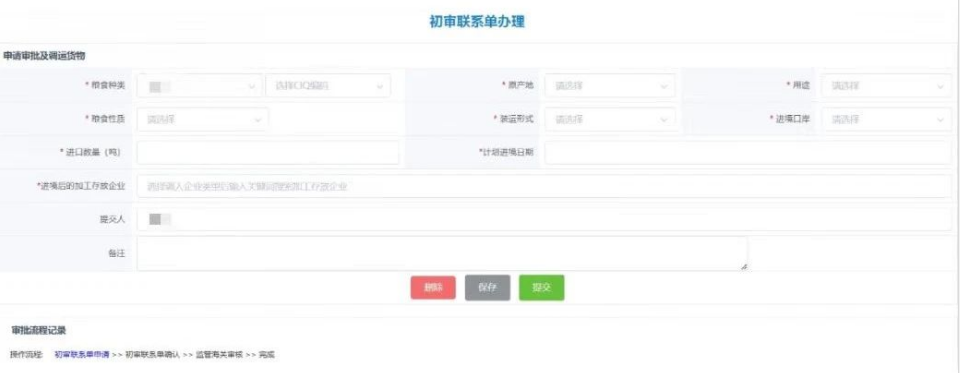Click the chevron arrow of 进境口岸 field
Viewport: 960px width, 373px height.
(940, 120)
